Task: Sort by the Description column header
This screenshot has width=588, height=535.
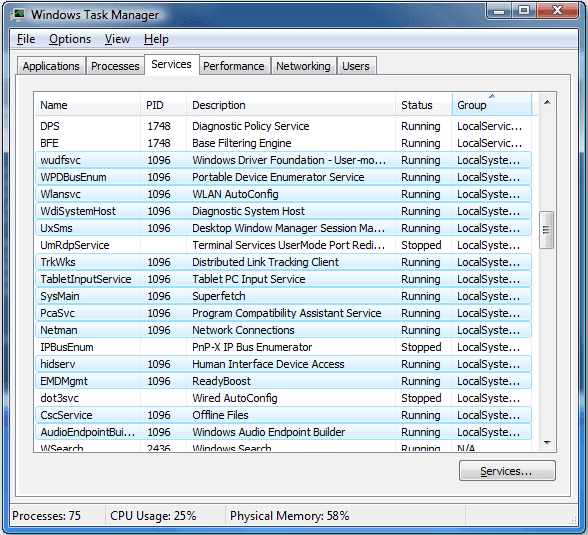Action: pos(291,105)
